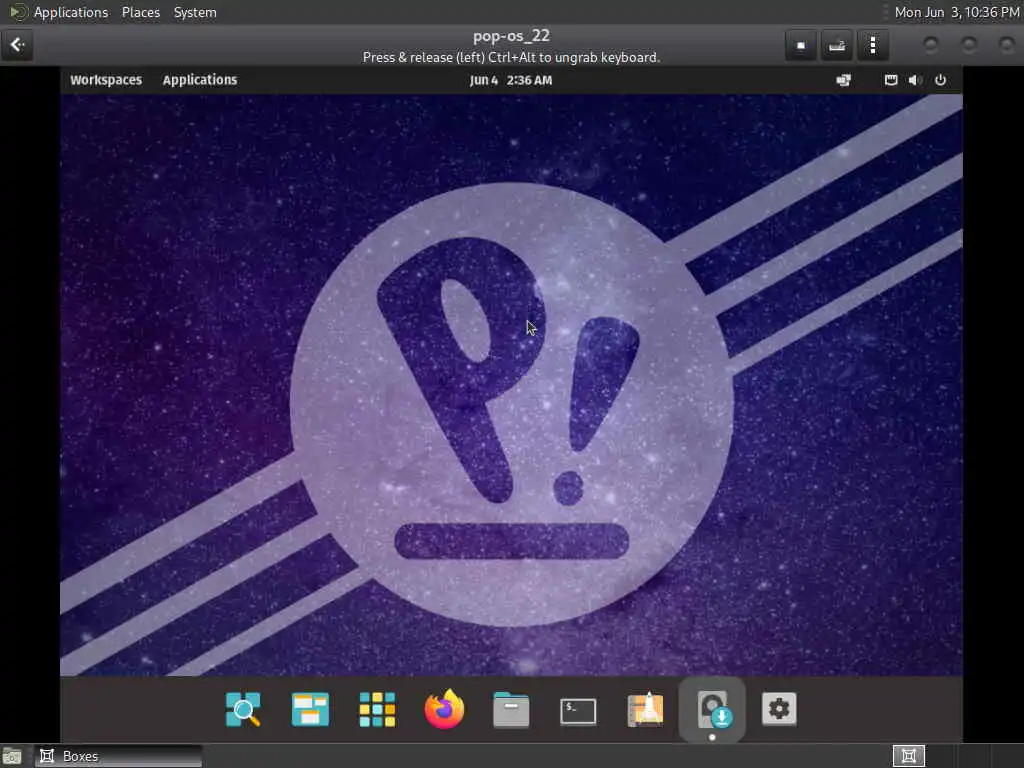
Task: Open the host System menu
Action: (x=195, y=12)
